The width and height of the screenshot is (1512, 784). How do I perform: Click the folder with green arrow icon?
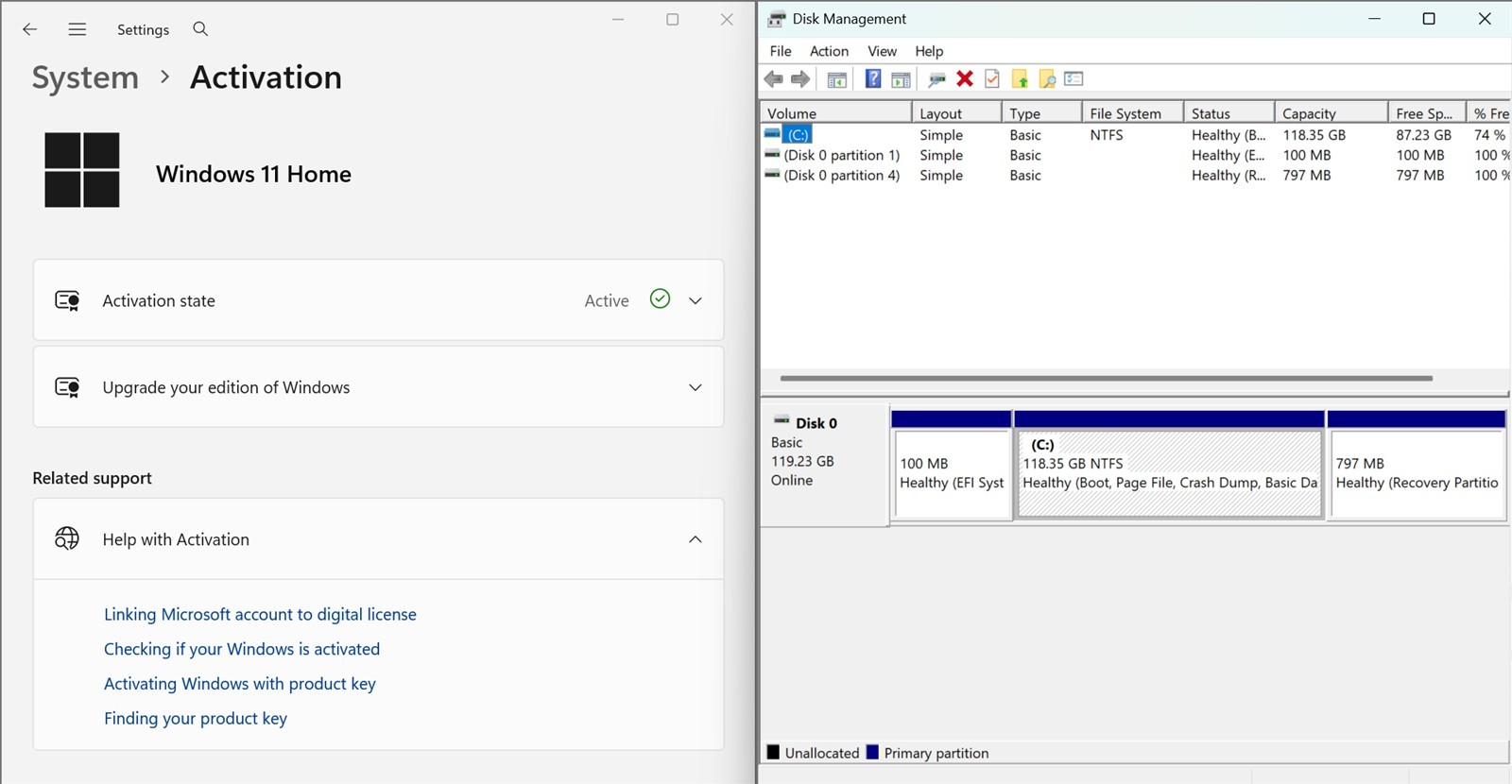1020,79
